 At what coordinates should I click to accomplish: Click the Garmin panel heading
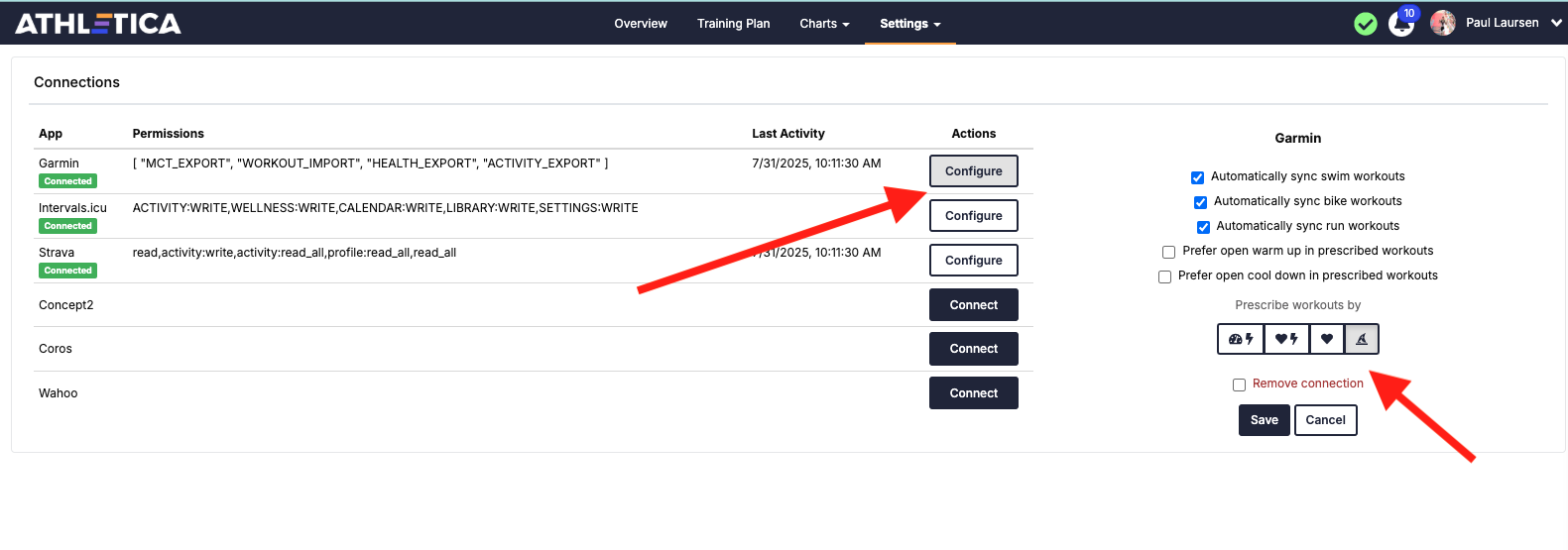click(x=1297, y=139)
